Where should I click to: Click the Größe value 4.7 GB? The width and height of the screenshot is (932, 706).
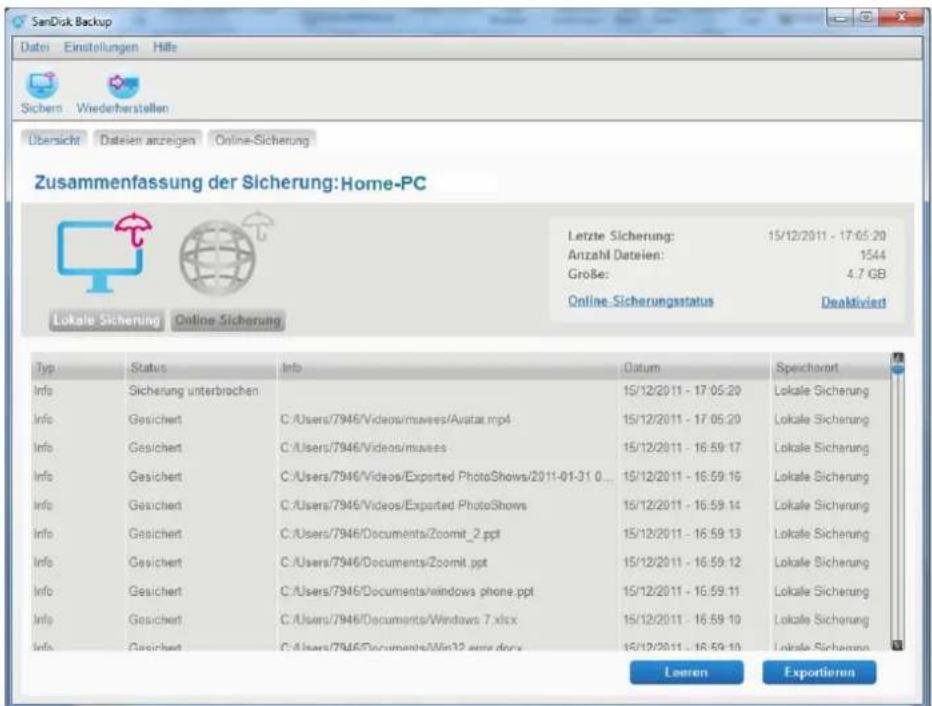866,274
